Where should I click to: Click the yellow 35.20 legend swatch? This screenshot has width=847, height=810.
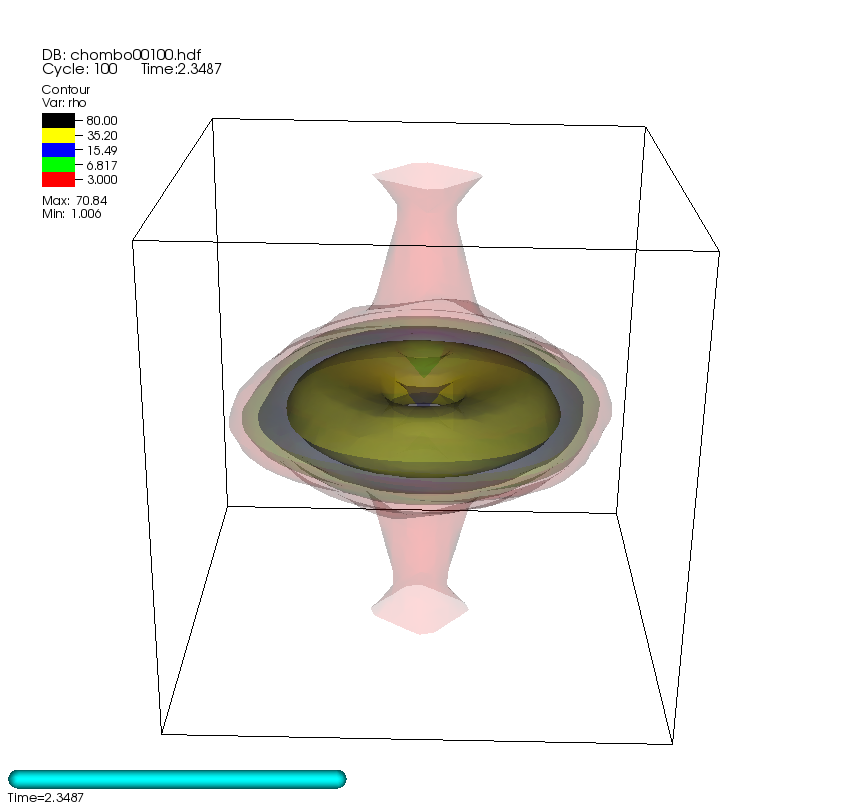pos(58,136)
